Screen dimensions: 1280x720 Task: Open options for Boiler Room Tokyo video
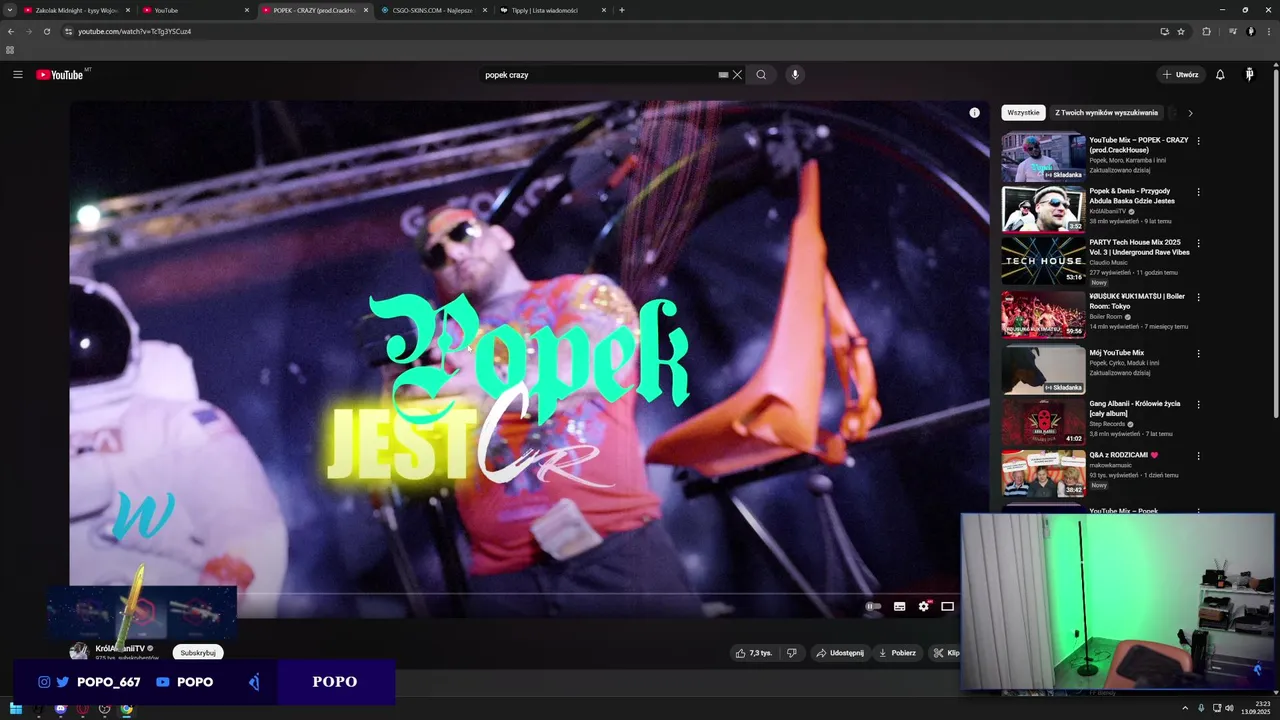(x=1198, y=297)
